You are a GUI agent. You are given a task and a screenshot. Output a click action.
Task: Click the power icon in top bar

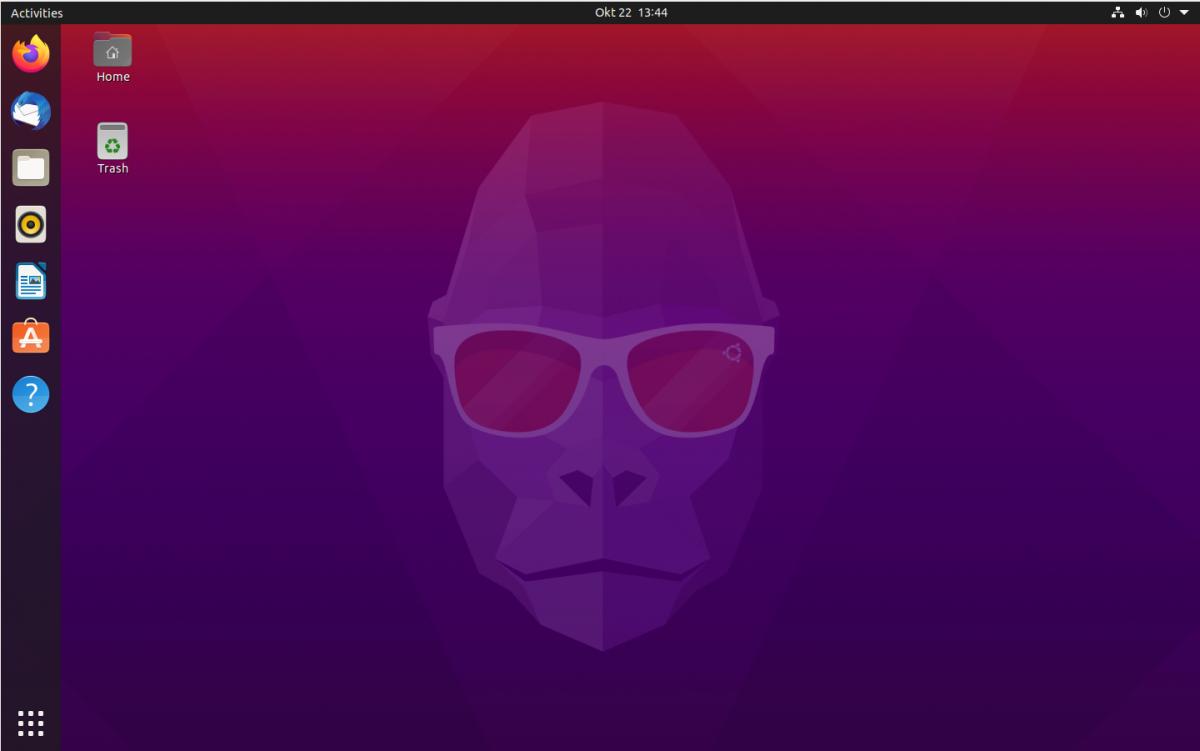[x=1164, y=13]
